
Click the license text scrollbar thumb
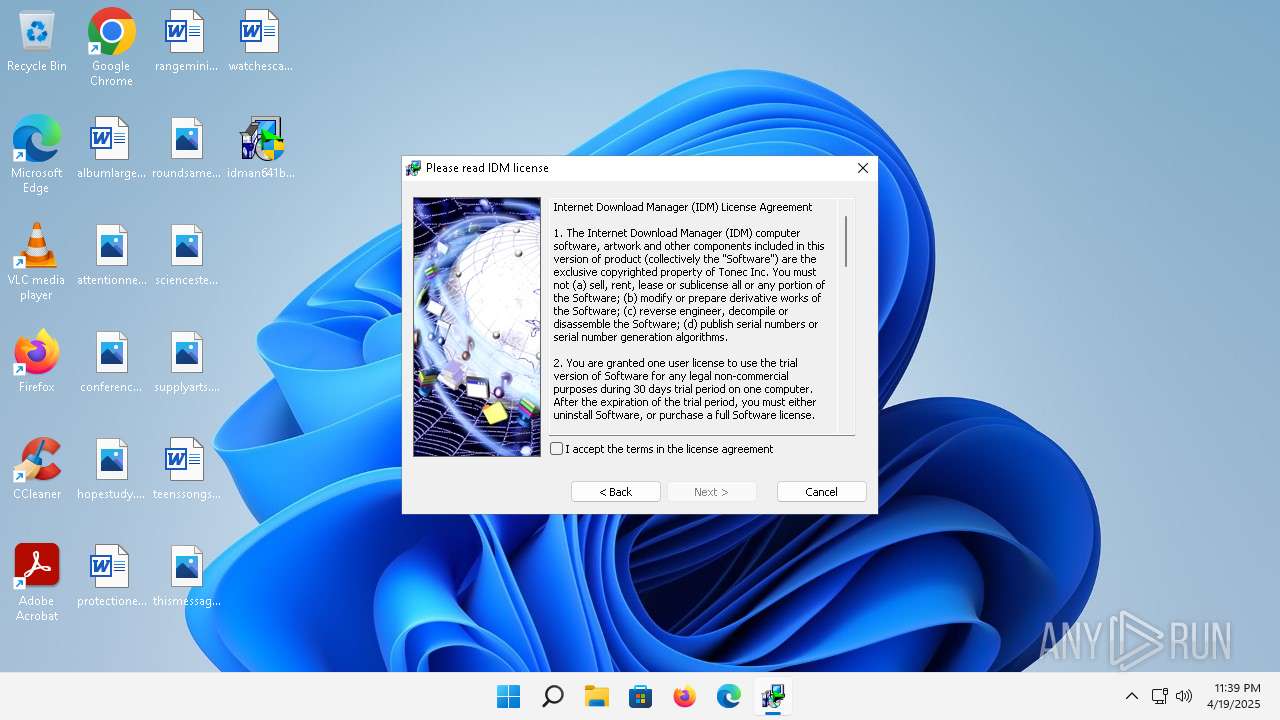tap(846, 241)
